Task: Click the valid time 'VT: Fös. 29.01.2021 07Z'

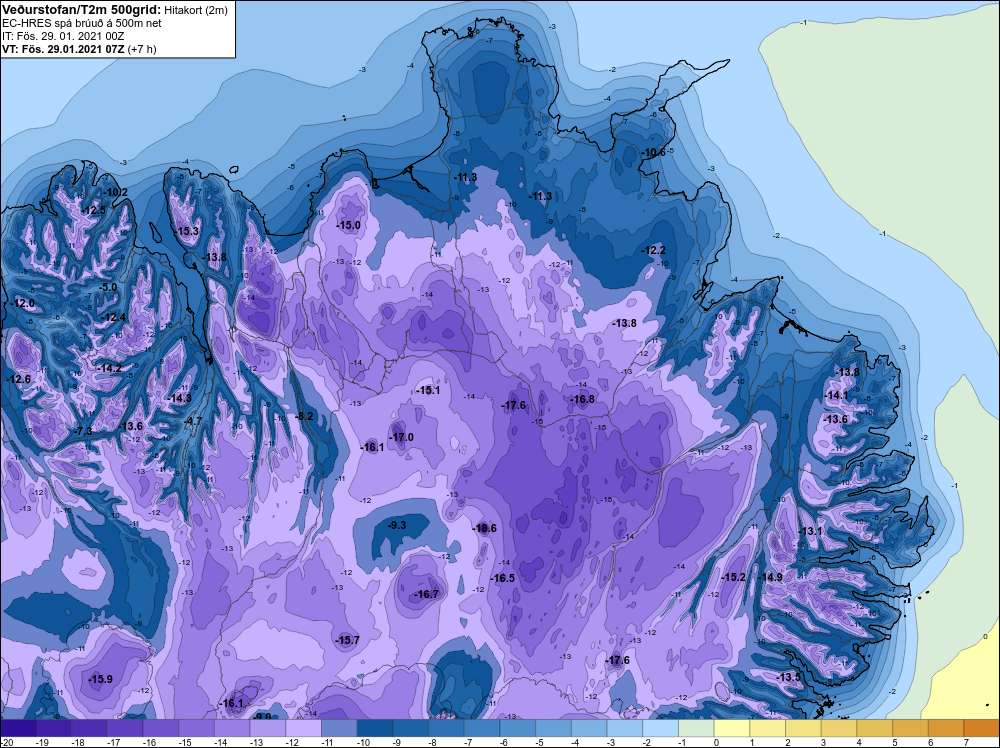Action: pyautogui.click(x=63, y=49)
